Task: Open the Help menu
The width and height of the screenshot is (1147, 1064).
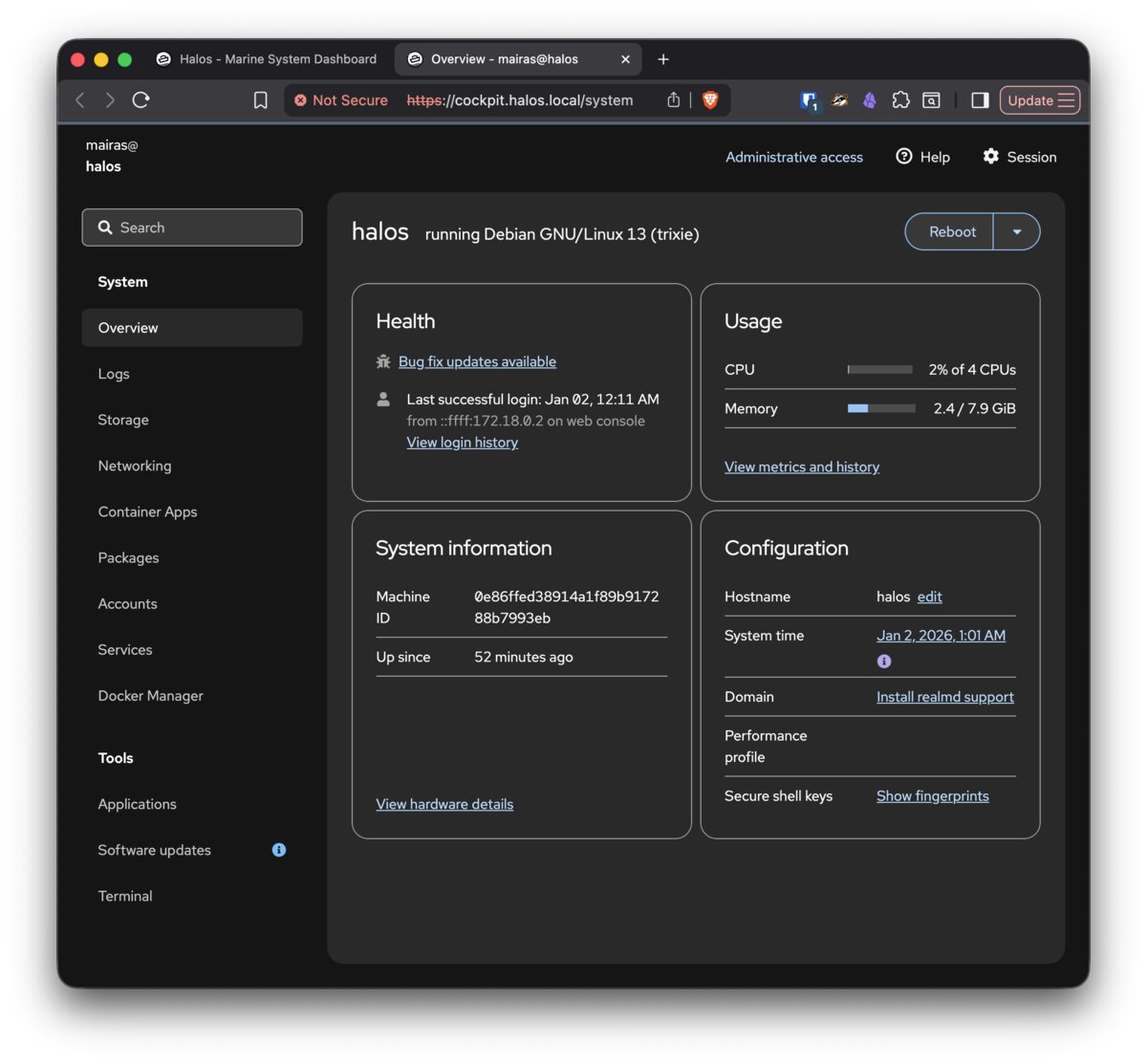Action: (922, 157)
